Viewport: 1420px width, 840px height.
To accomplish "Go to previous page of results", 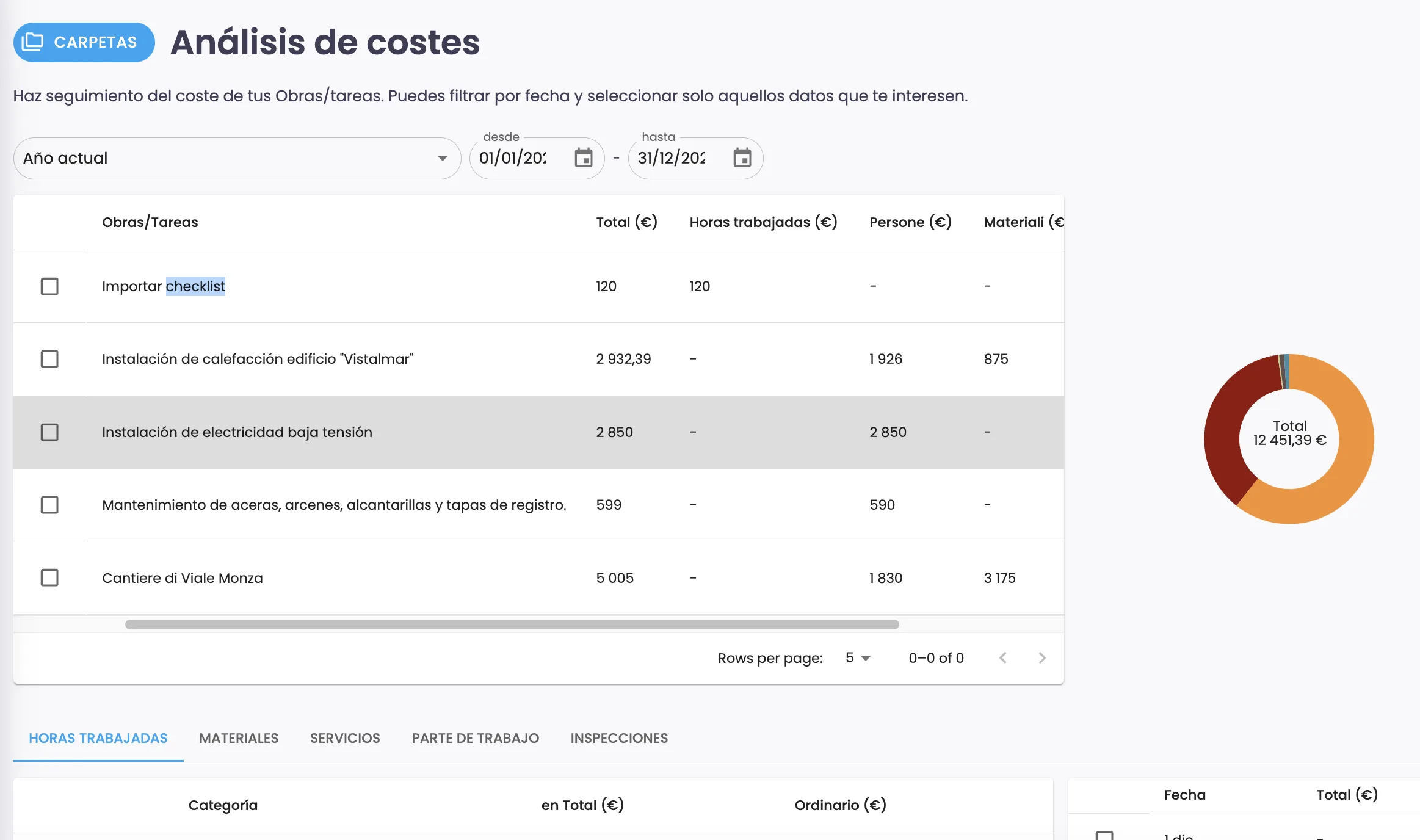I will click(x=1003, y=658).
